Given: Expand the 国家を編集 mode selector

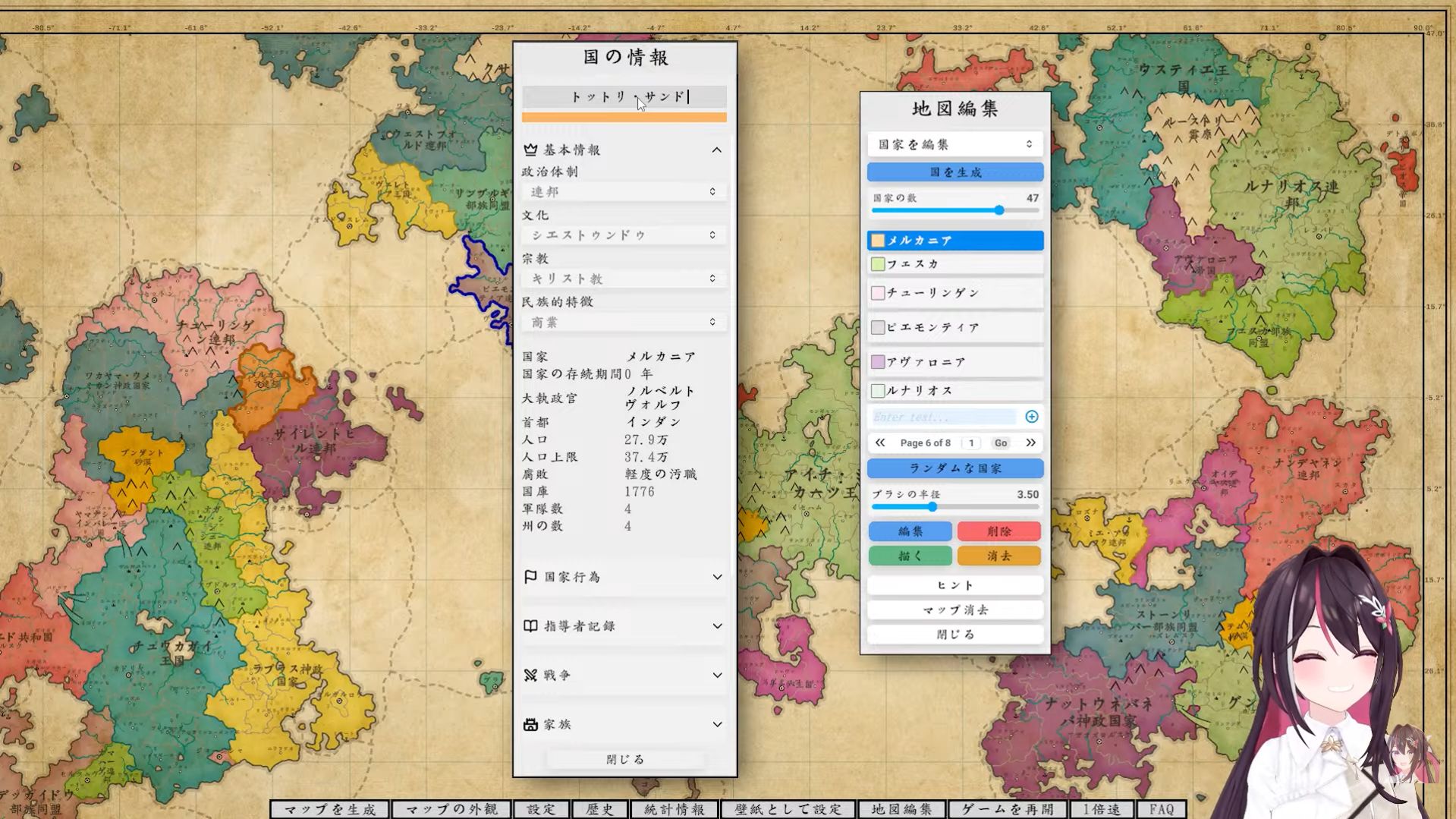Looking at the screenshot, I should pos(954,144).
